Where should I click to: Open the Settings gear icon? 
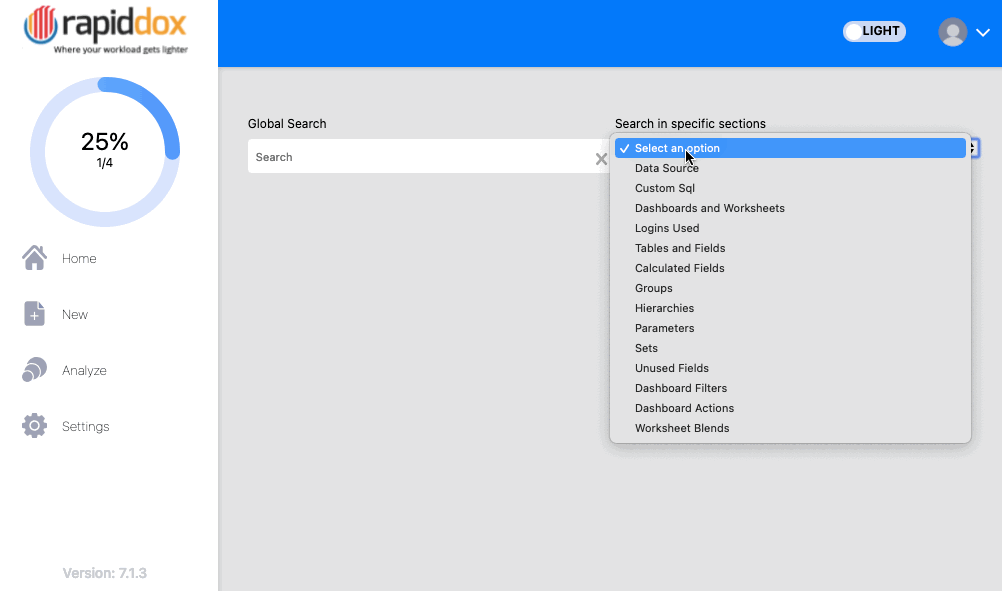(35, 426)
